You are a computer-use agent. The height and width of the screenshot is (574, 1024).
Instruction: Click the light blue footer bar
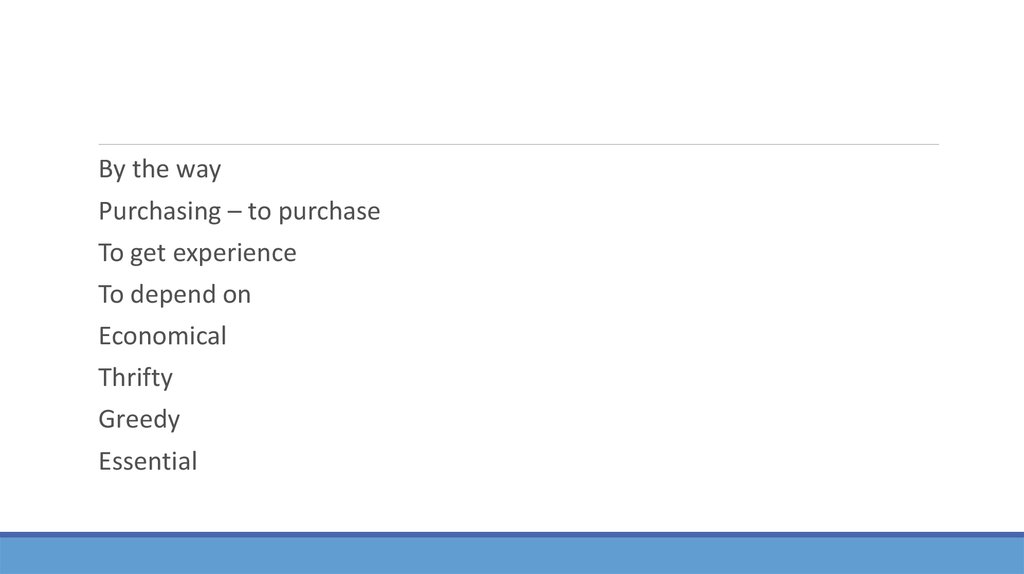tap(512, 556)
